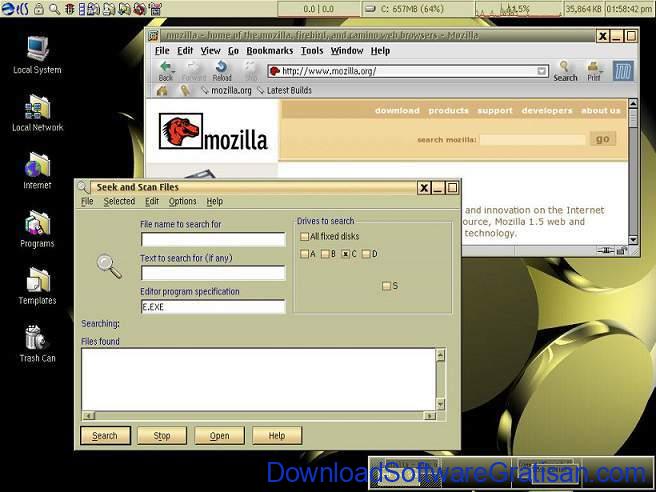Viewport: 656px width, 492px height.
Task: Click Mozilla Forward arrow button
Action: pos(193,71)
